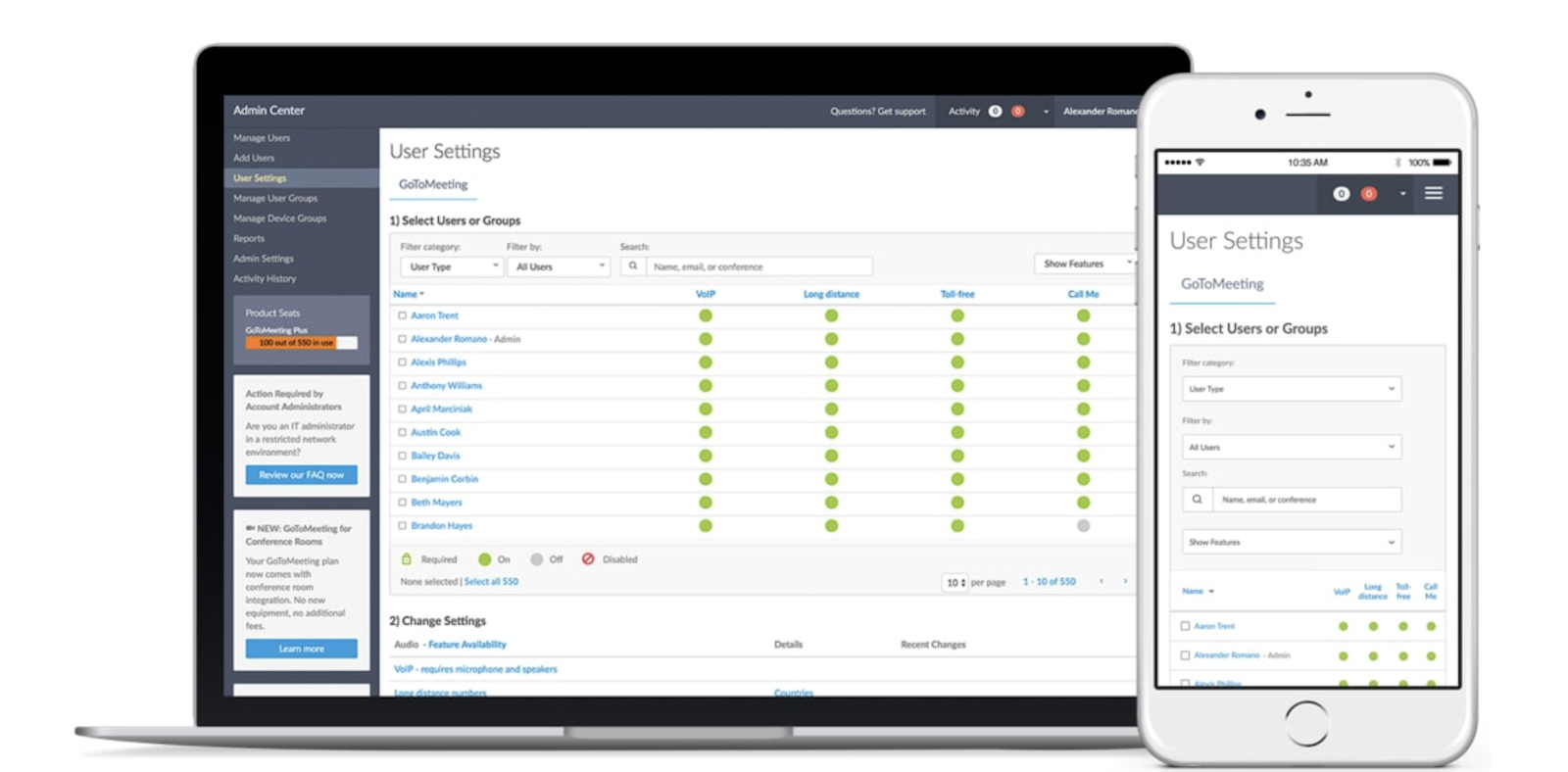The image size is (1568, 772).
Task: Check the box next to Alexander Romano on laptop
Action: pos(402,339)
